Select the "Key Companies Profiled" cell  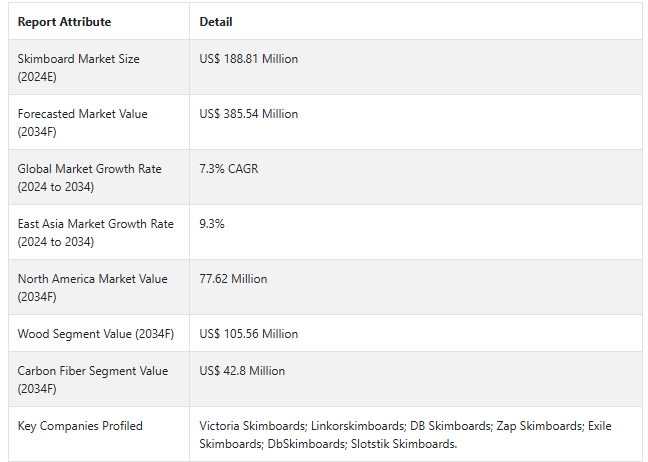tap(80, 426)
